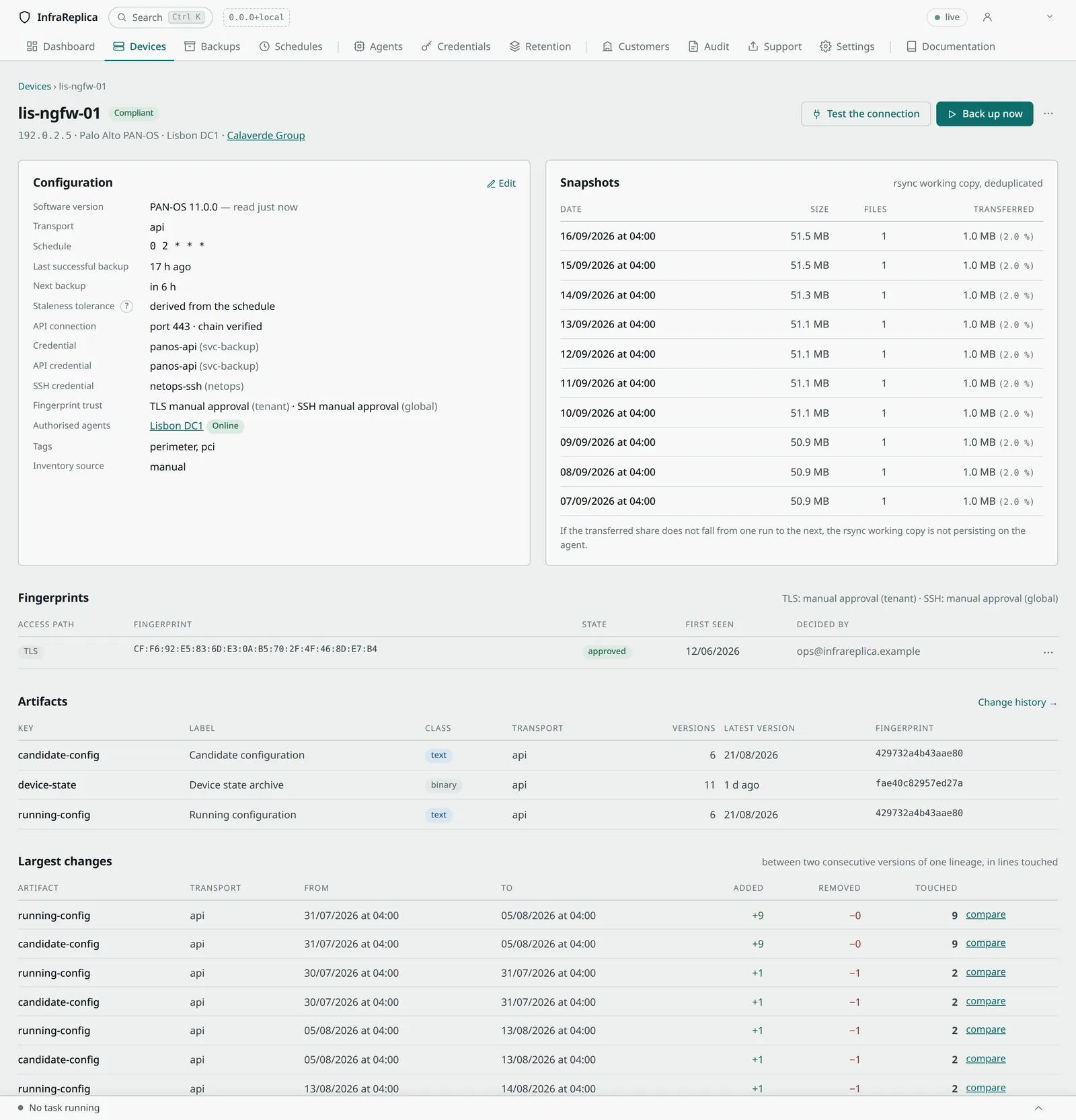The width and height of the screenshot is (1076, 1120).
Task: Open the Support tab
Action: (x=775, y=46)
